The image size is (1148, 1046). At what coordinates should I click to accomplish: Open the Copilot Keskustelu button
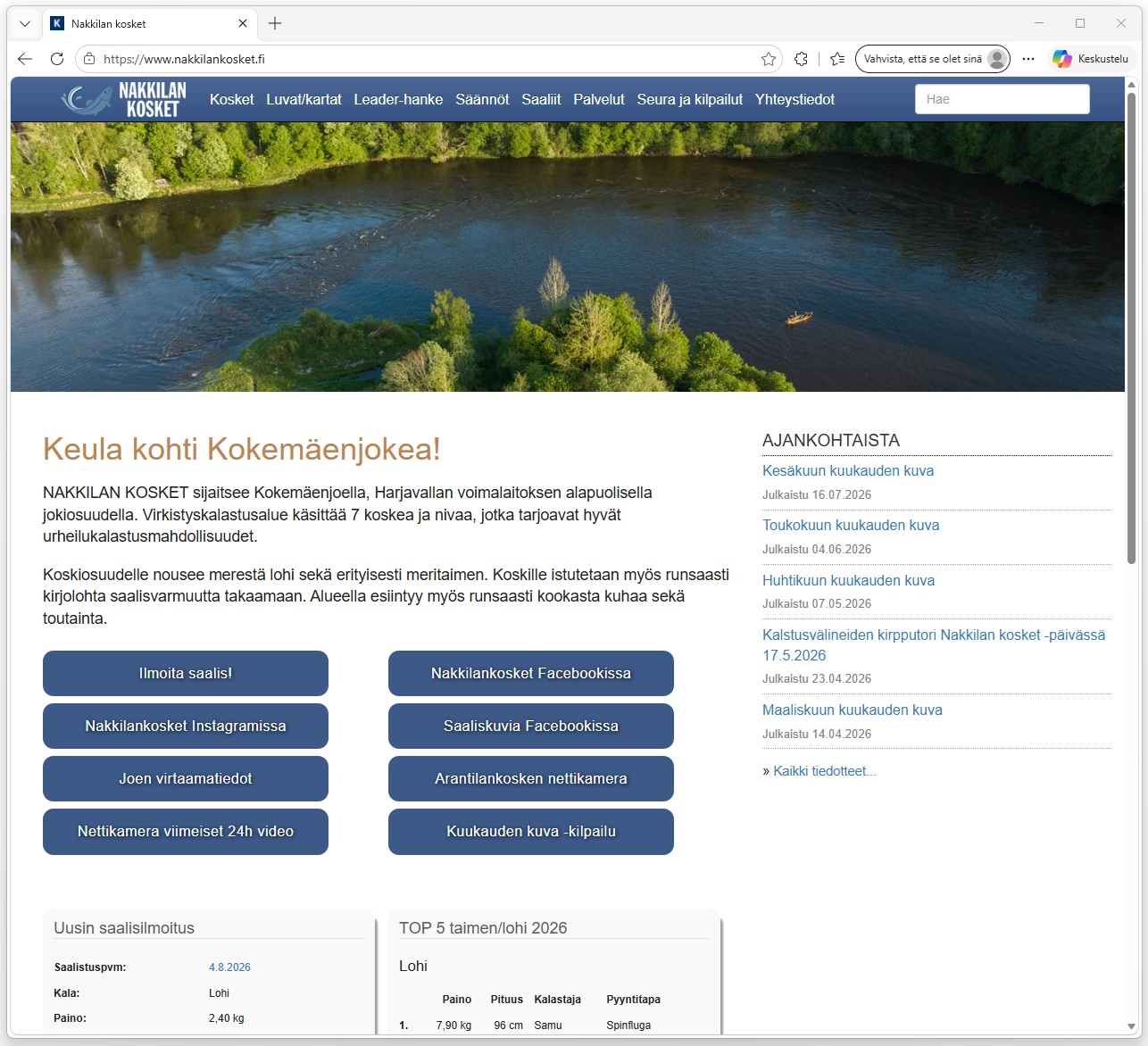[x=1091, y=59]
